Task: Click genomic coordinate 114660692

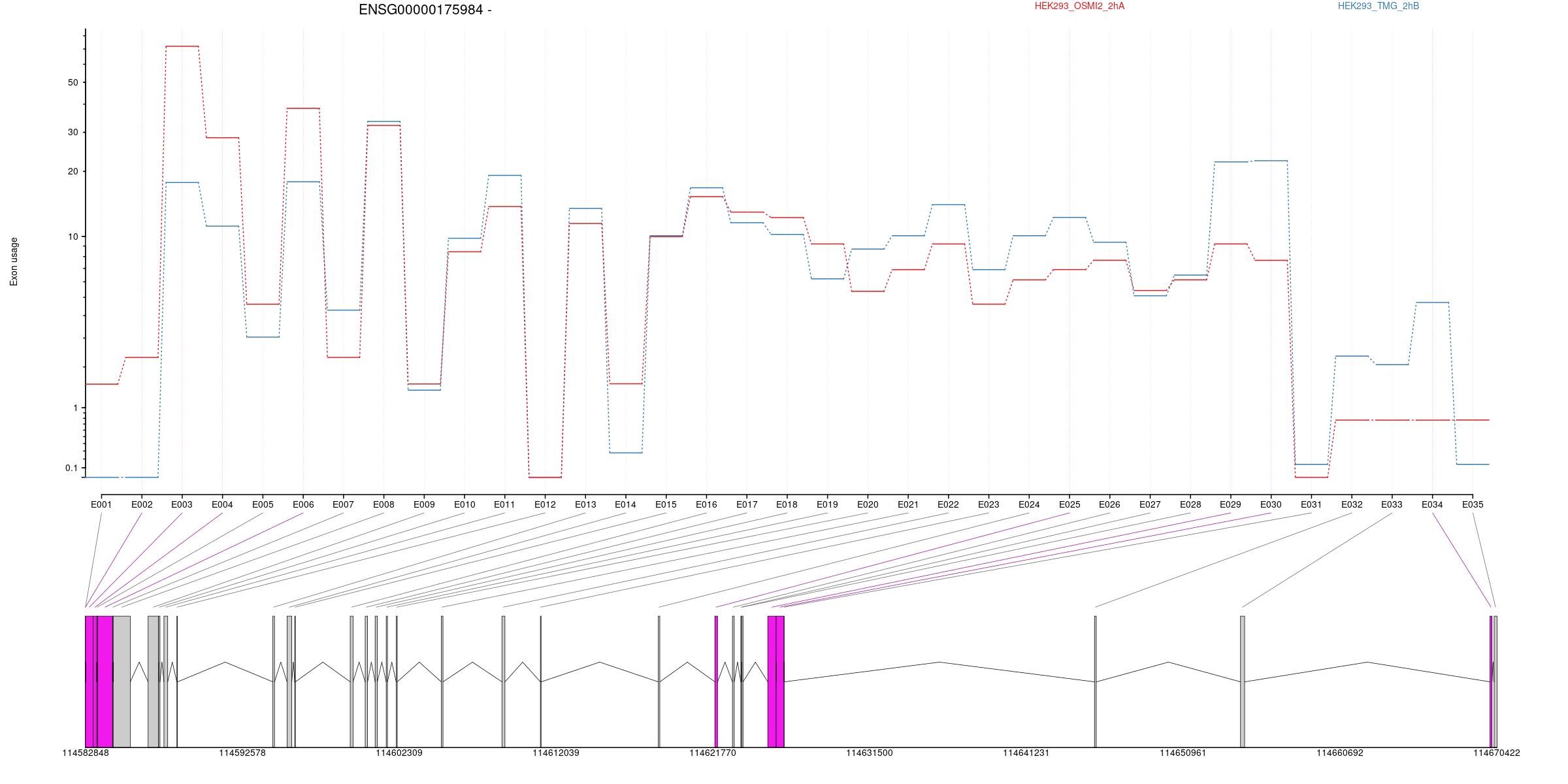Action: click(1340, 753)
